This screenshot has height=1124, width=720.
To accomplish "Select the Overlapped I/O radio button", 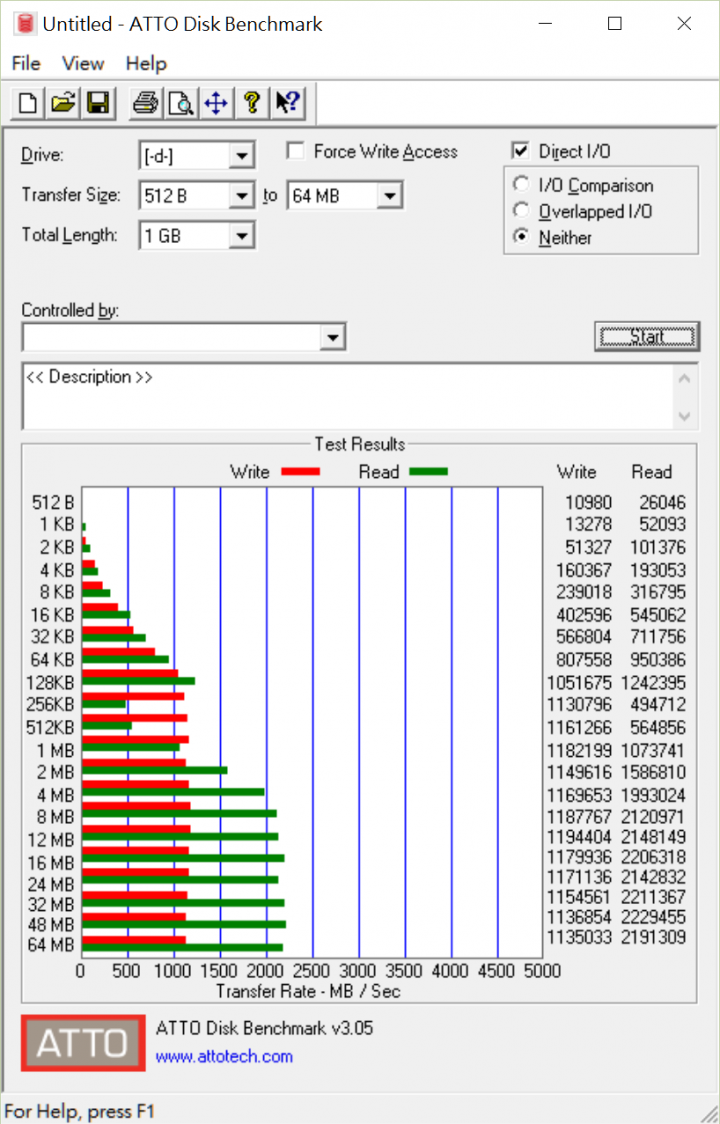I will coord(521,211).
